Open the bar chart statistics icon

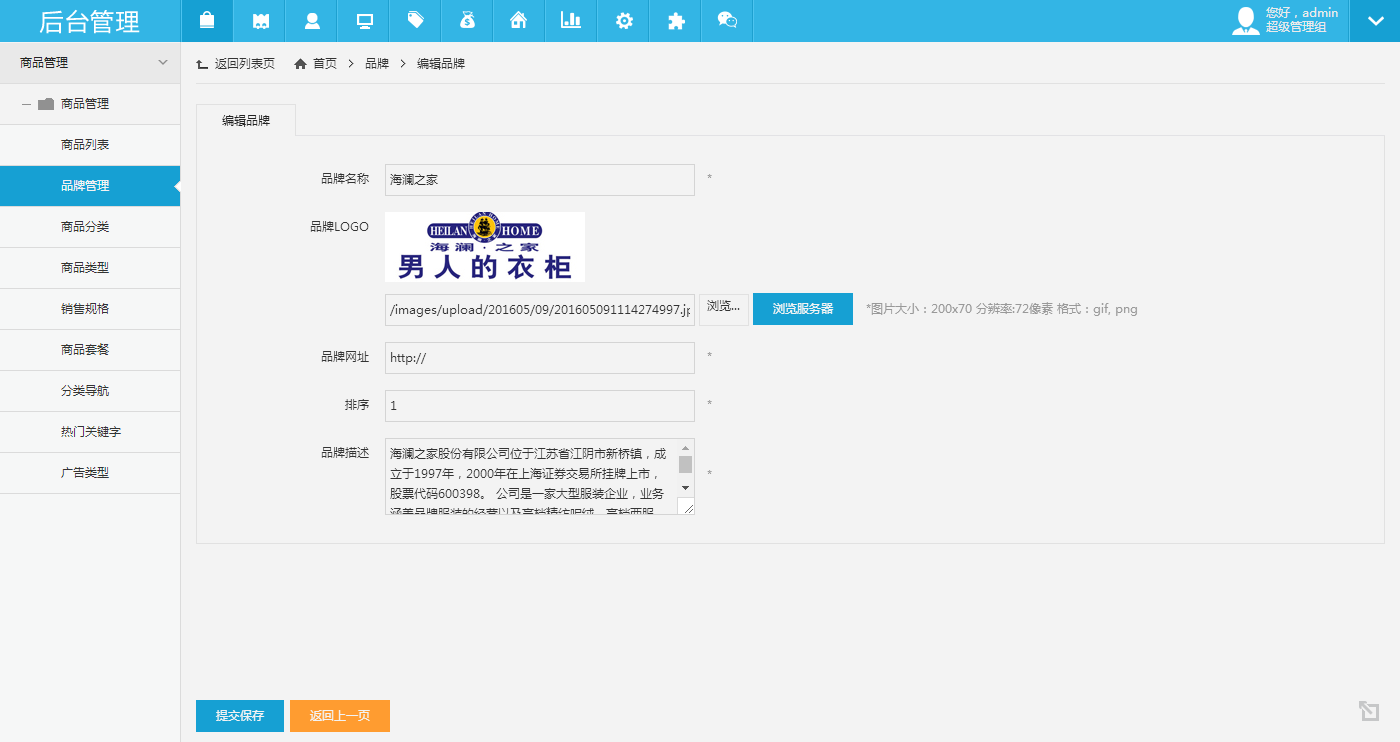click(x=571, y=21)
